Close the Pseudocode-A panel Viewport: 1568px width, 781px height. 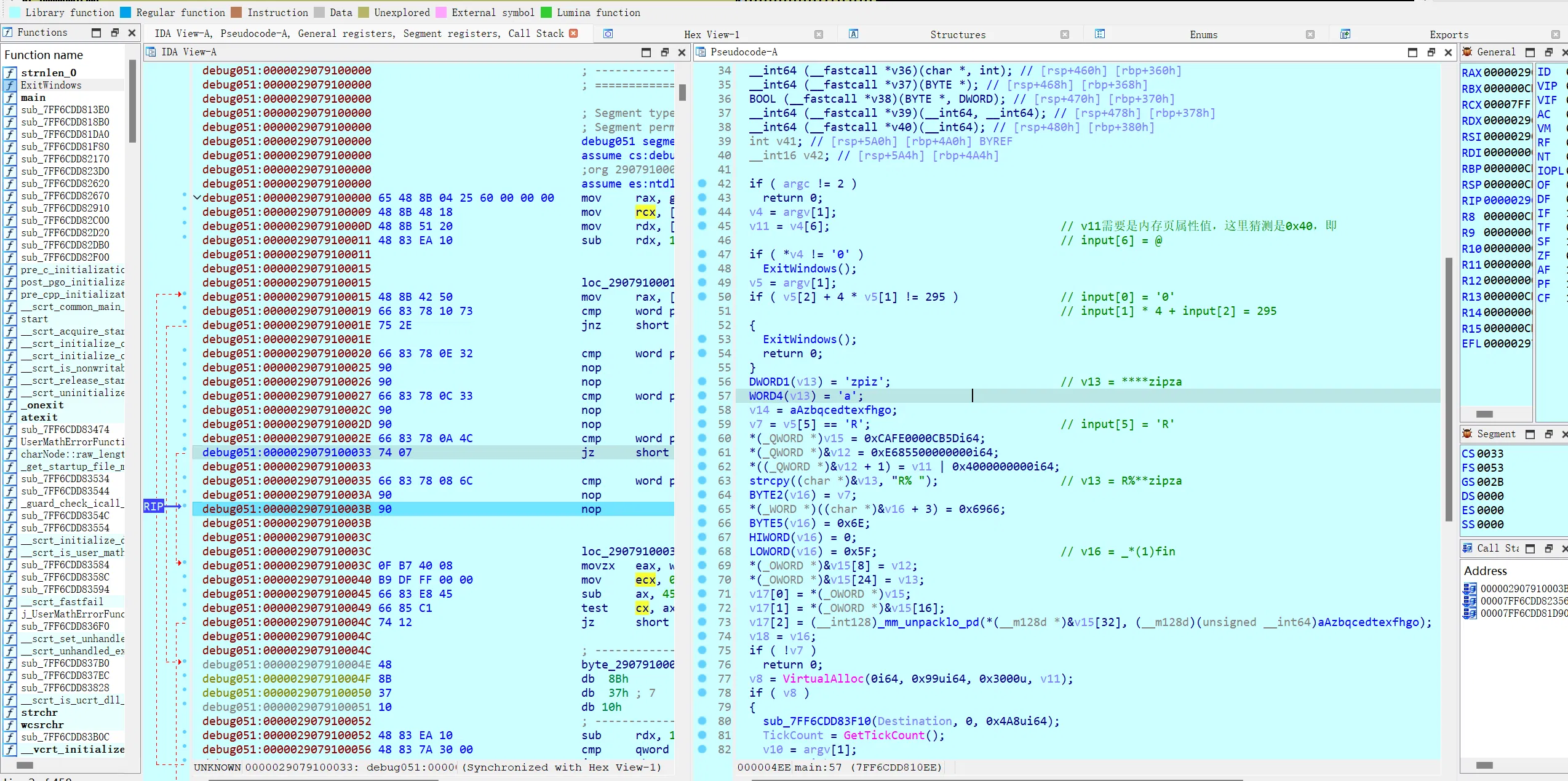pyautogui.click(x=1448, y=52)
